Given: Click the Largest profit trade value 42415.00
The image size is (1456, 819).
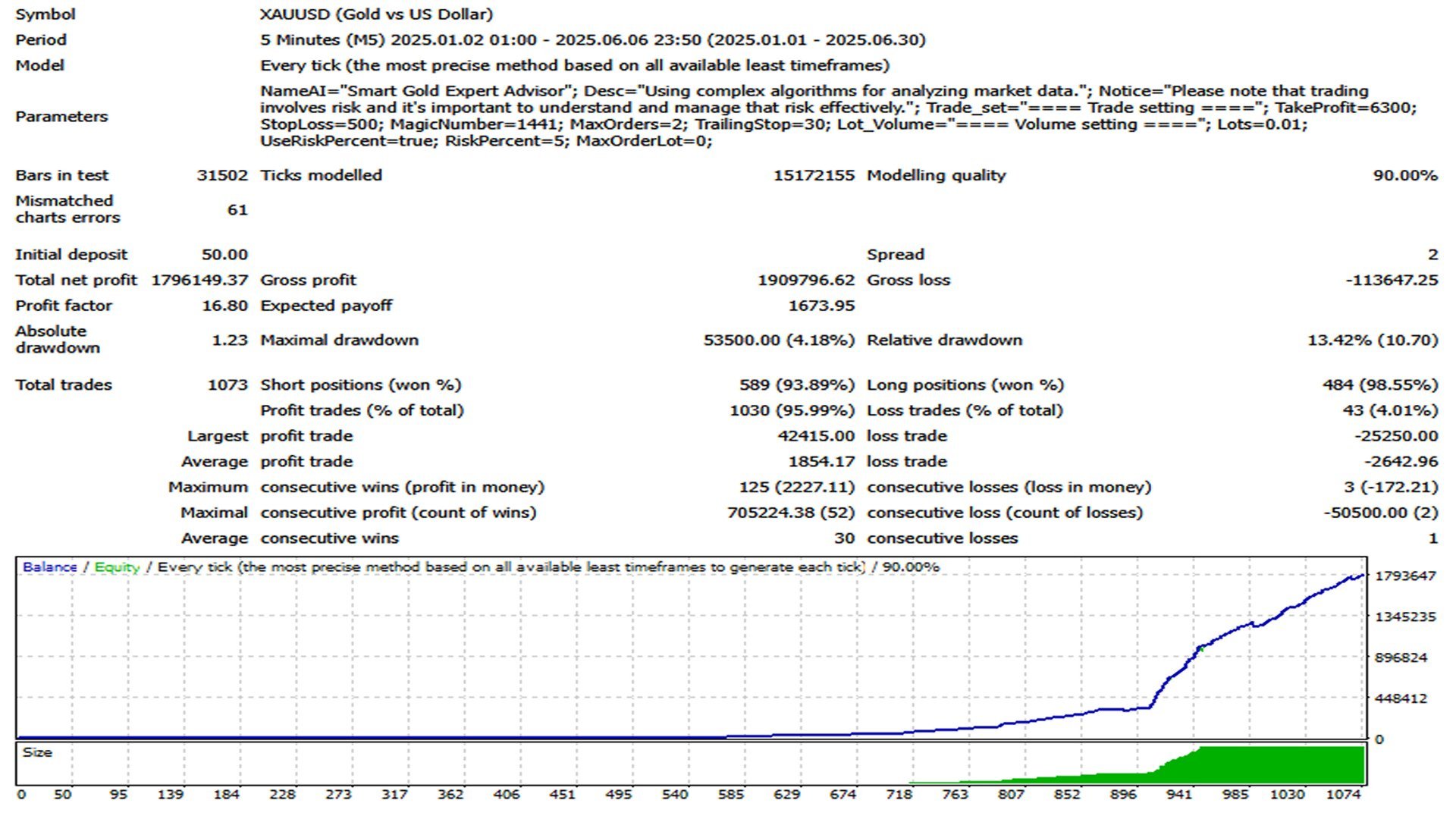Looking at the screenshot, I should click(815, 436).
